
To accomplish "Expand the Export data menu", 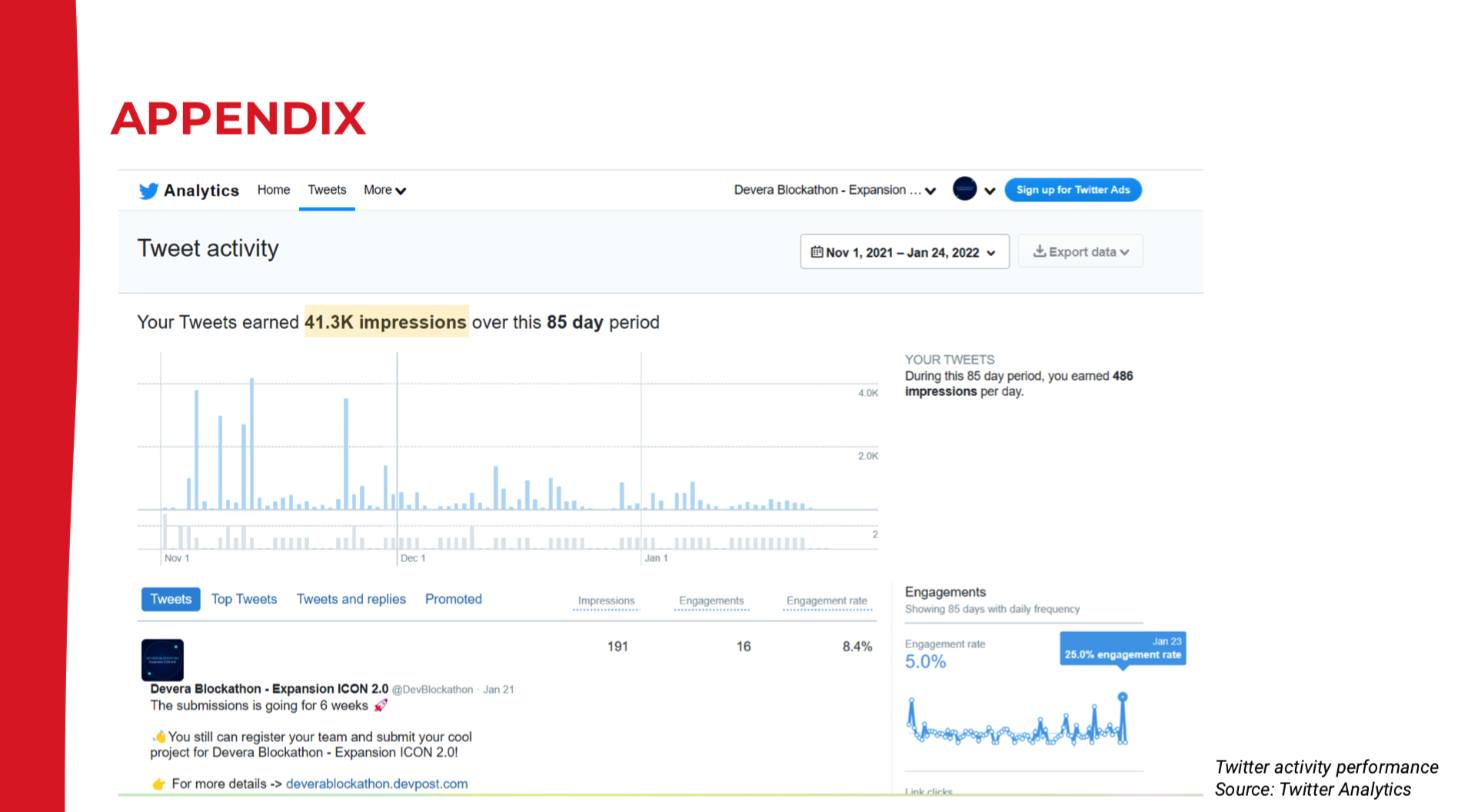I will pos(1081,252).
